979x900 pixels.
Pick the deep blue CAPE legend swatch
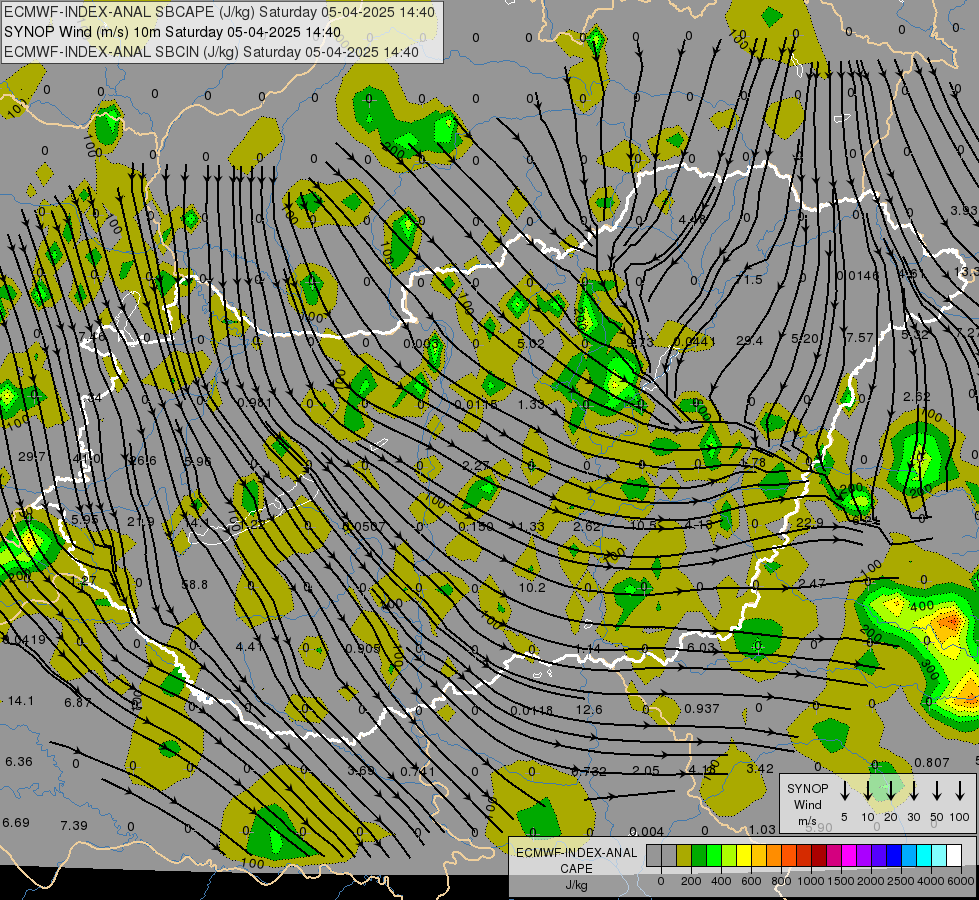pos(893,856)
